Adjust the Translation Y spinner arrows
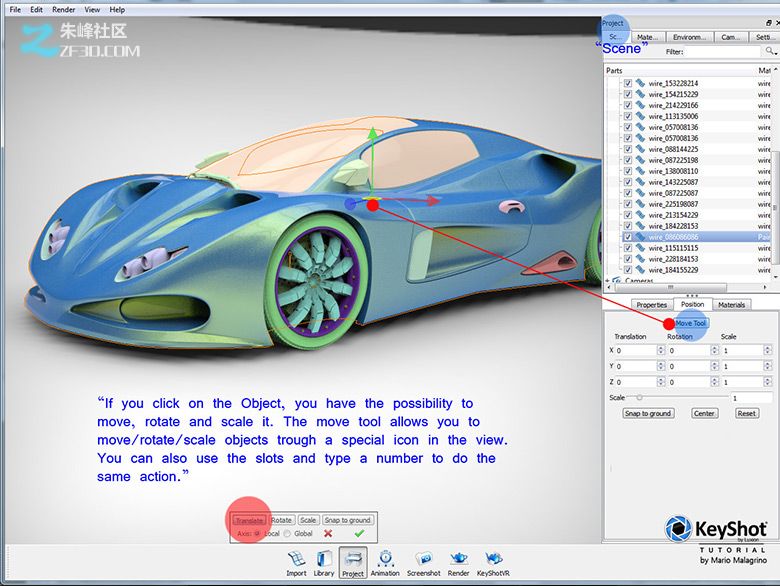Image resolution: width=780 pixels, height=586 pixels. click(x=661, y=366)
